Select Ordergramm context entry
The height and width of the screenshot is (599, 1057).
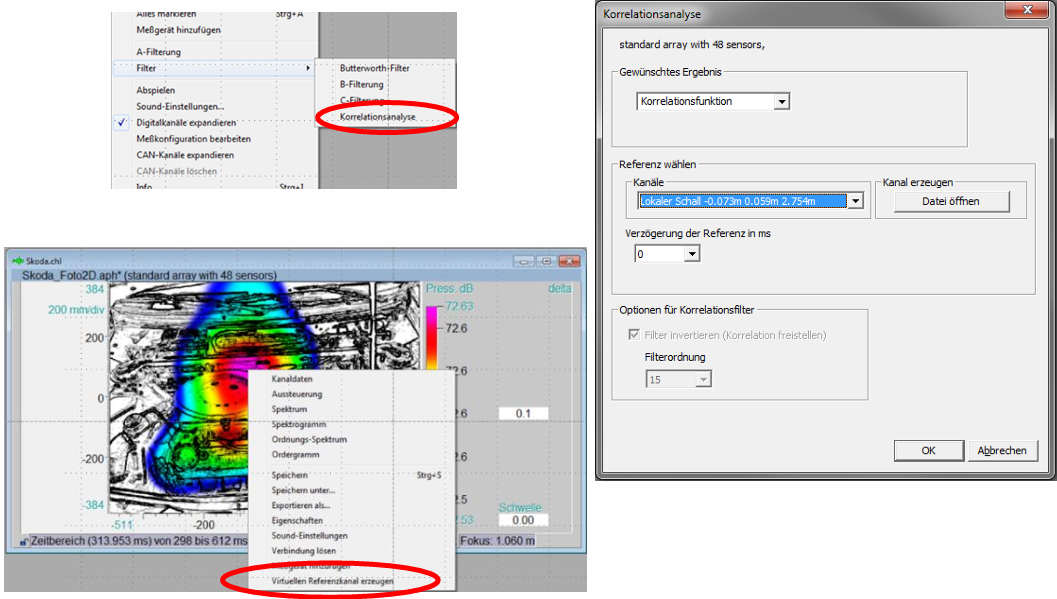(295, 455)
